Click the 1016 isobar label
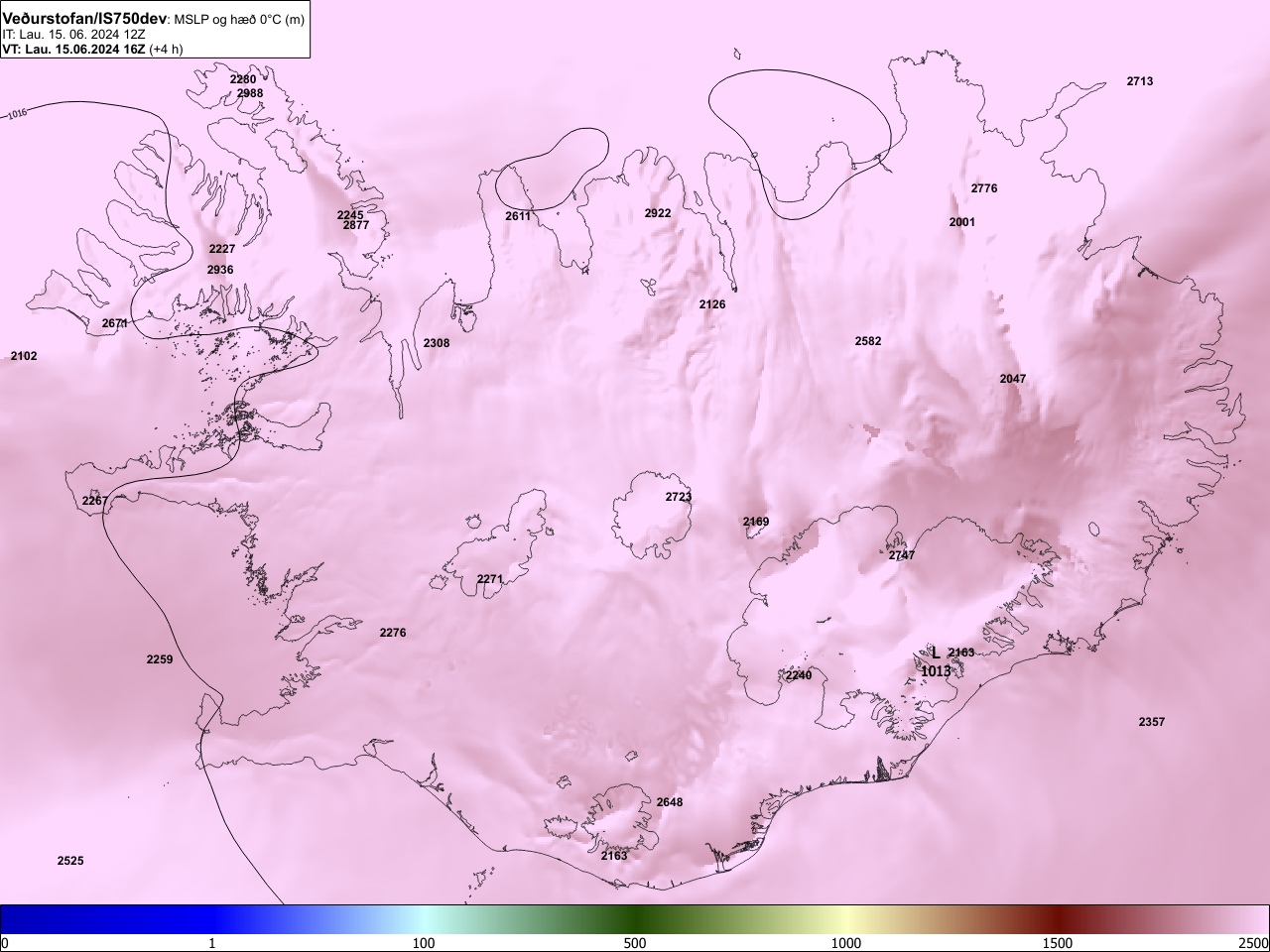This screenshot has height=952, width=1270. 17,114
